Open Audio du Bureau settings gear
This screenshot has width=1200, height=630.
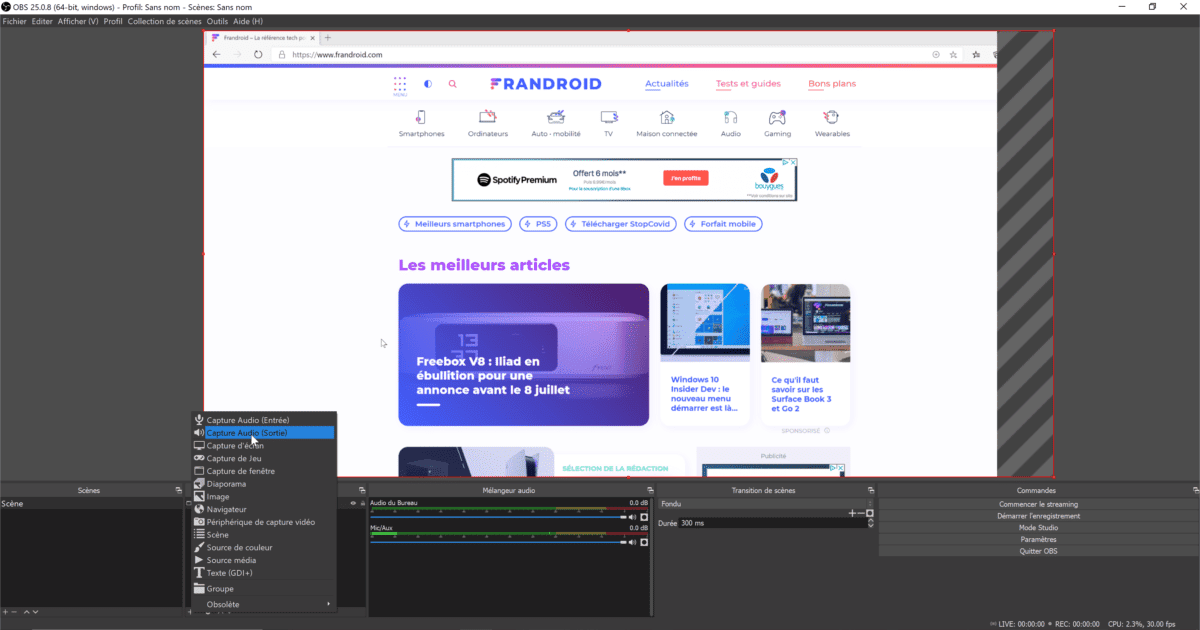pyautogui.click(x=644, y=517)
